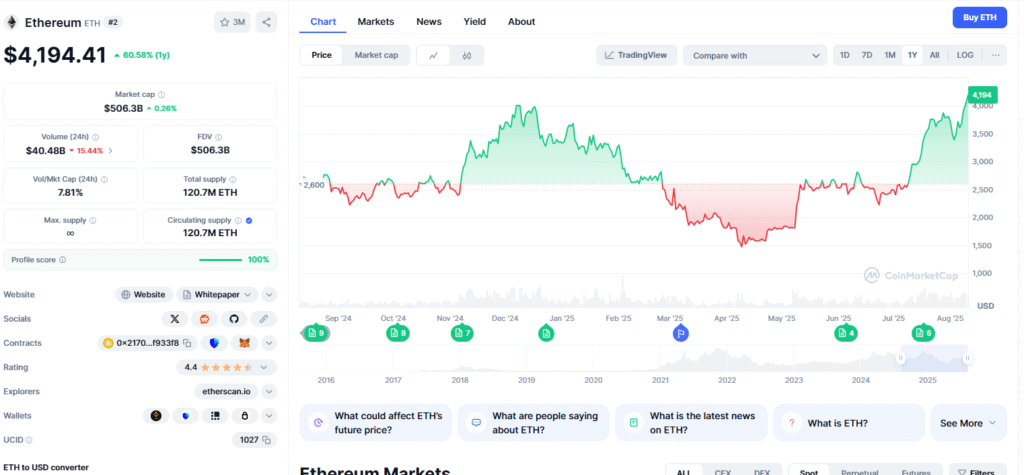Switch to the News tab
Image resolution: width=1024 pixels, height=475 pixels.
(429, 22)
